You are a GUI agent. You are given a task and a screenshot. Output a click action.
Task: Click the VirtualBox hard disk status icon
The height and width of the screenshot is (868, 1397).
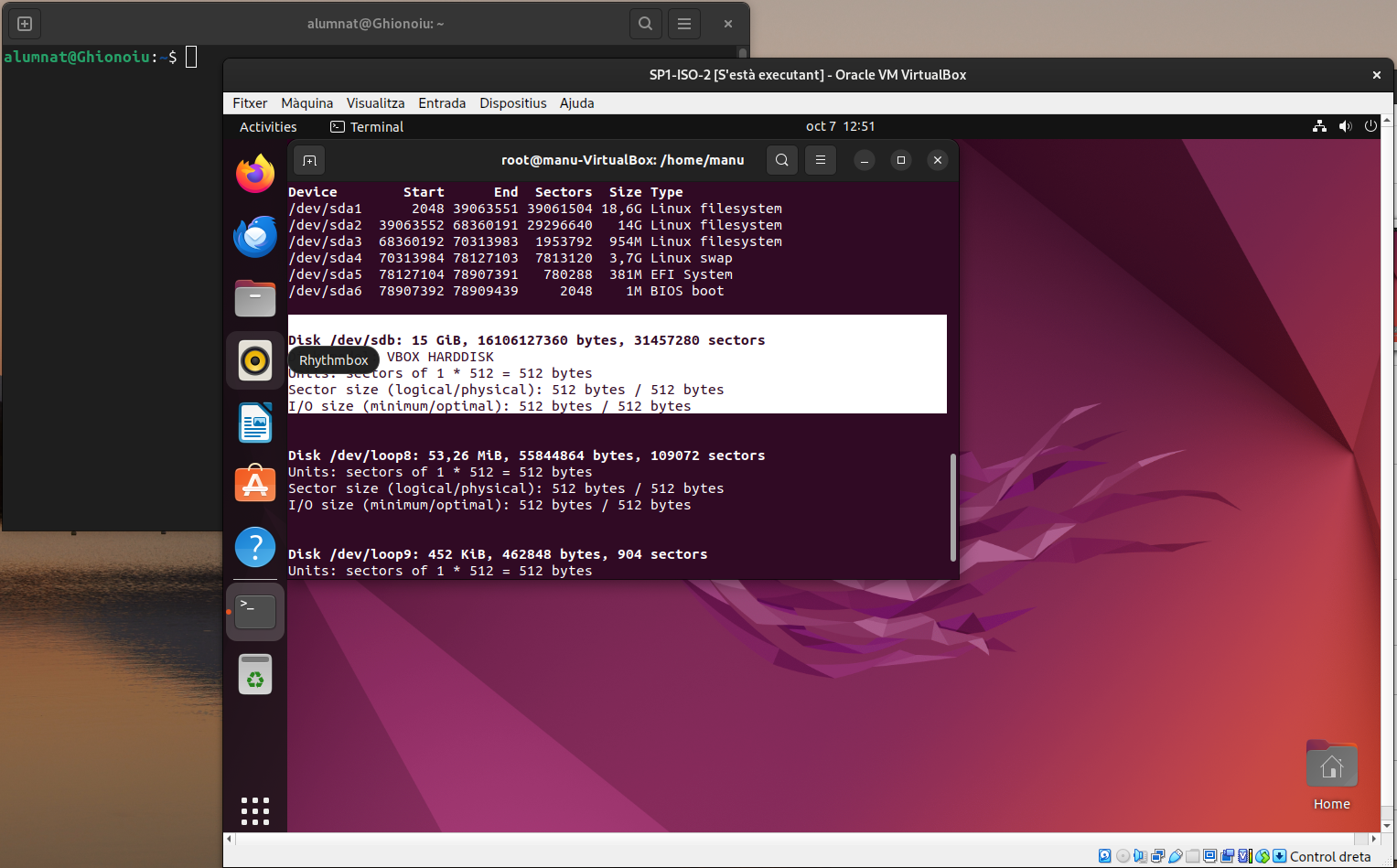tap(1104, 856)
